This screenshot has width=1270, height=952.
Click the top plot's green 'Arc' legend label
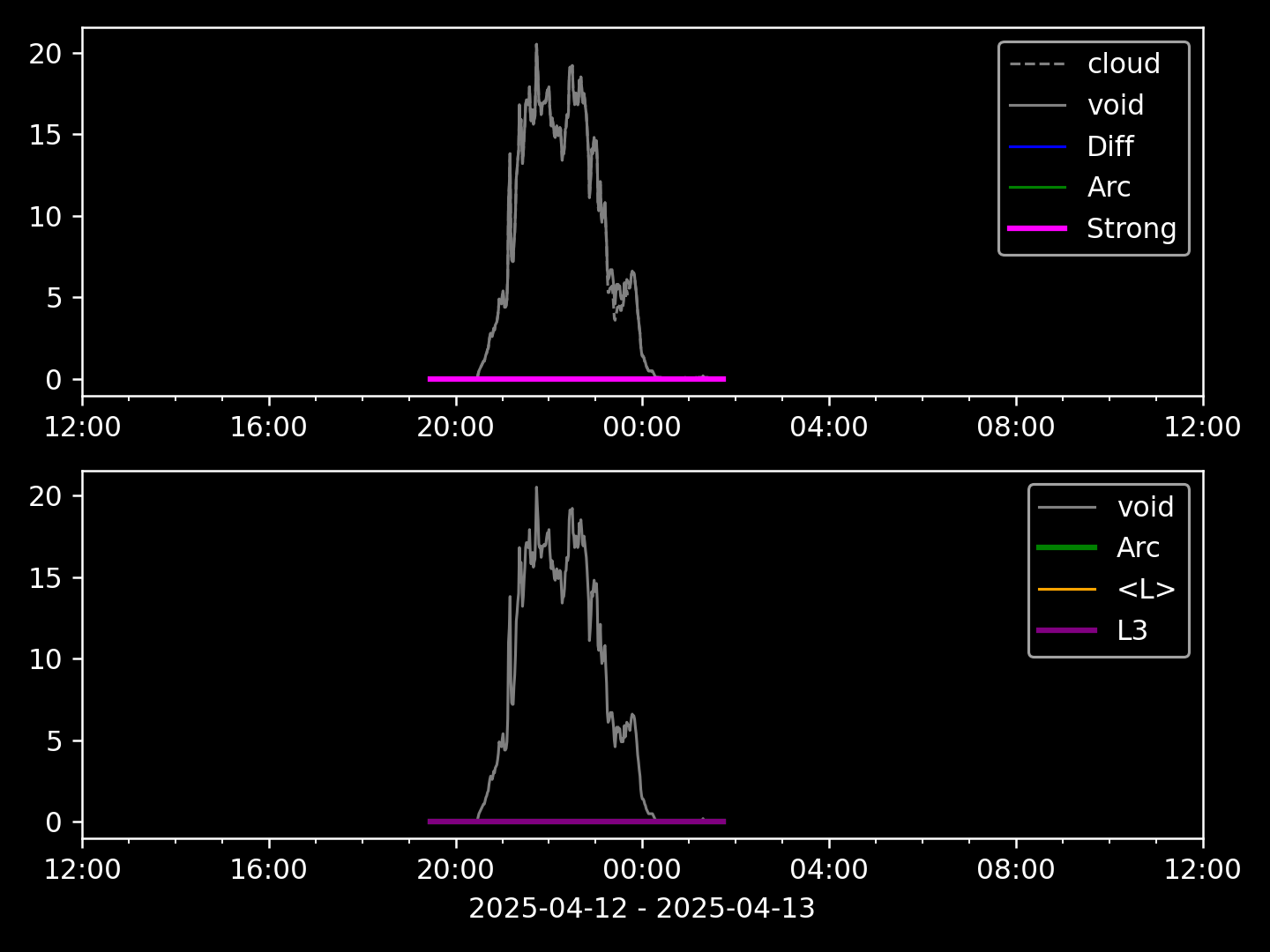[x=1109, y=187]
